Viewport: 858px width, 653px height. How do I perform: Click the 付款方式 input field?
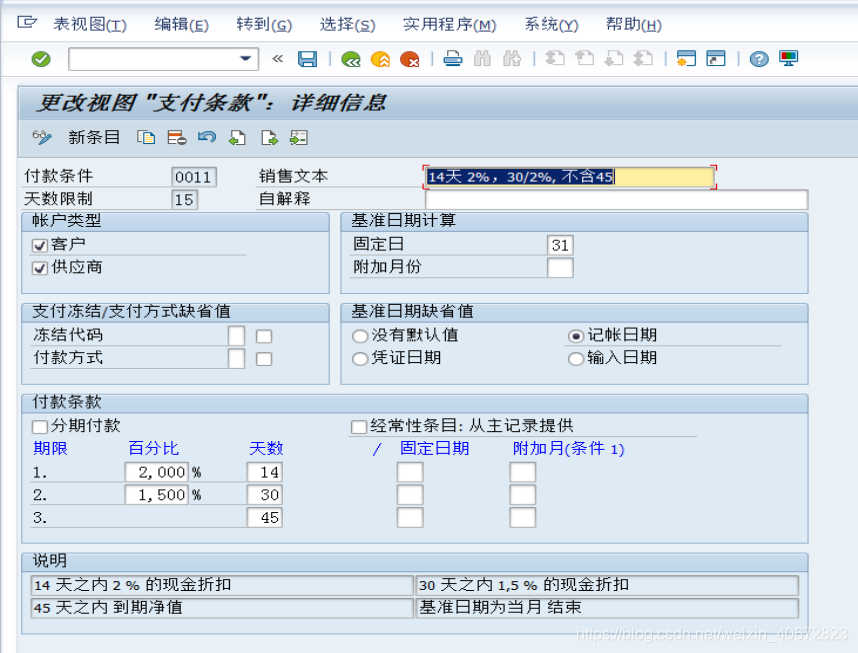click(x=236, y=359)
